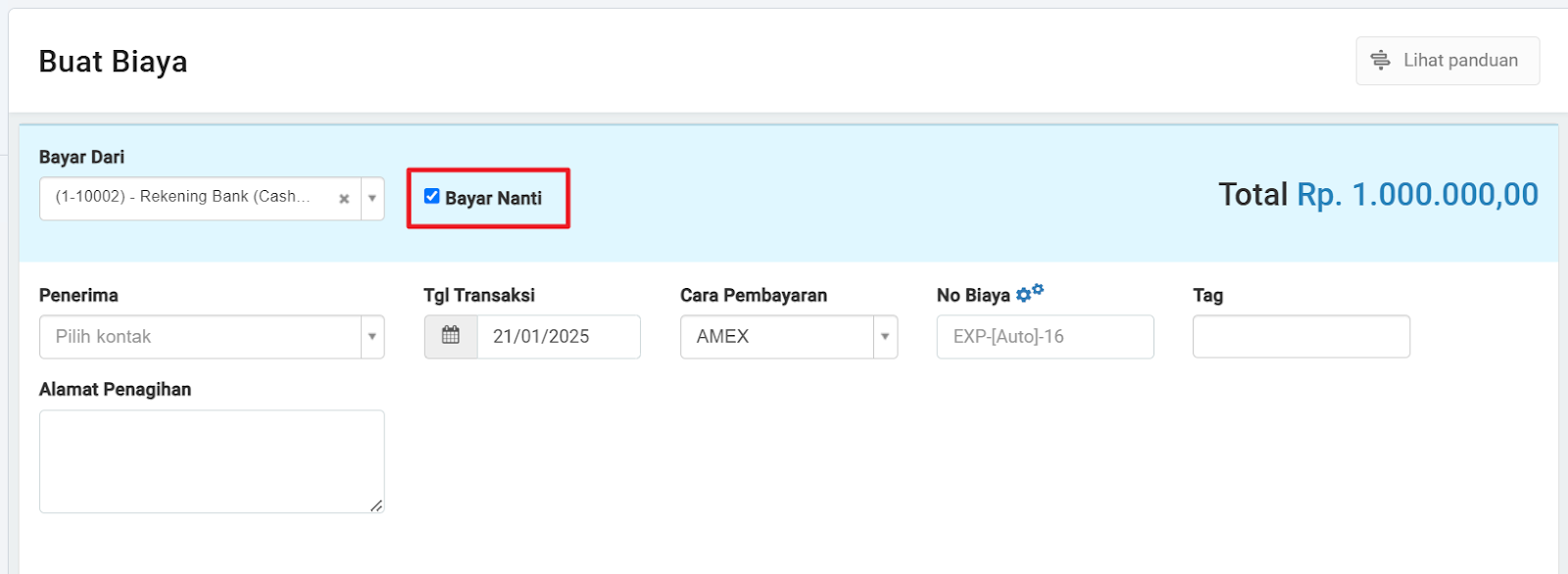
Task: Click the Tag input field
Action: 1301,336
